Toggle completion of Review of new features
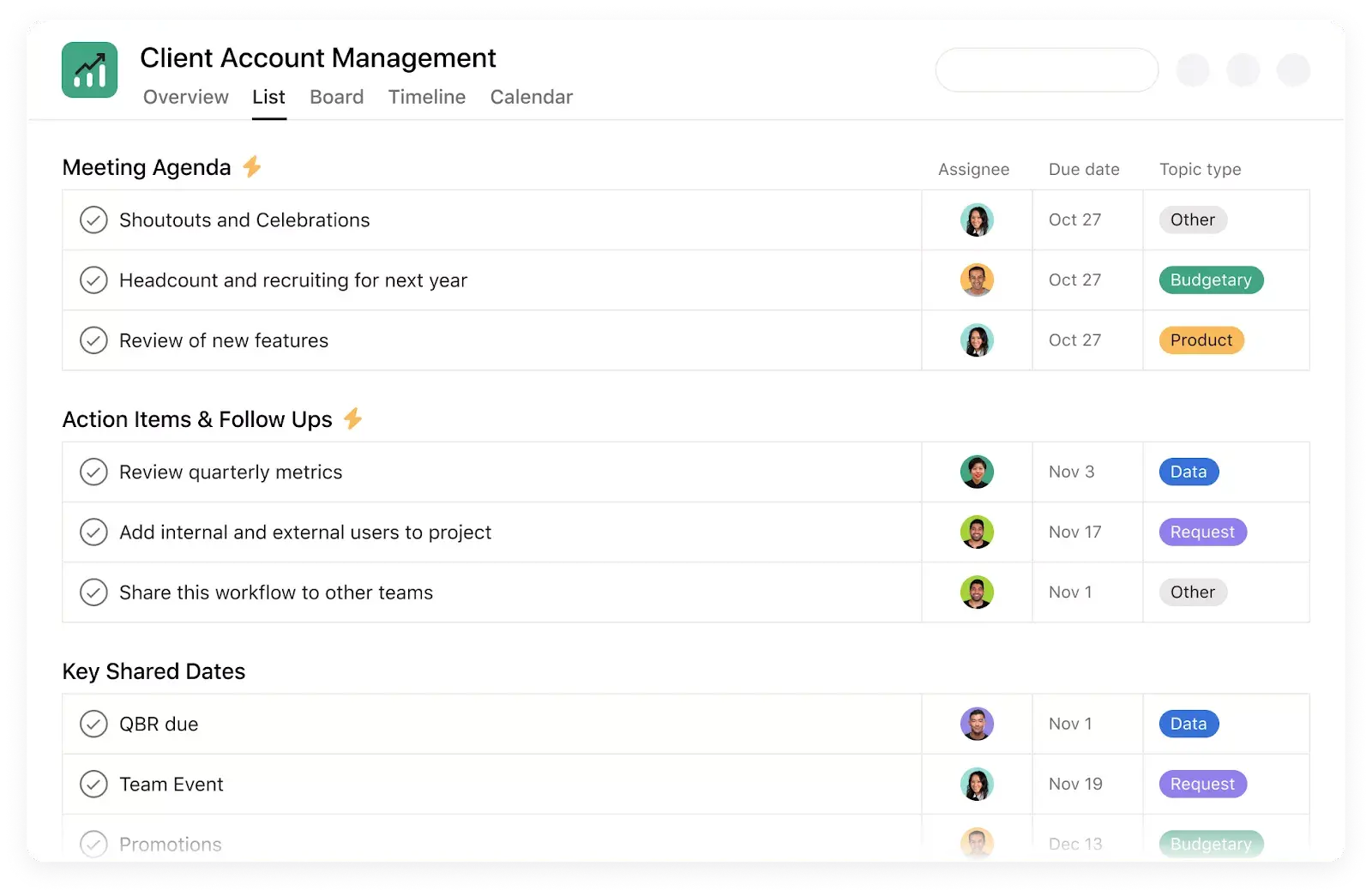Image resolution: width=1372 pixels, height=896 pixels. point(93,340)
